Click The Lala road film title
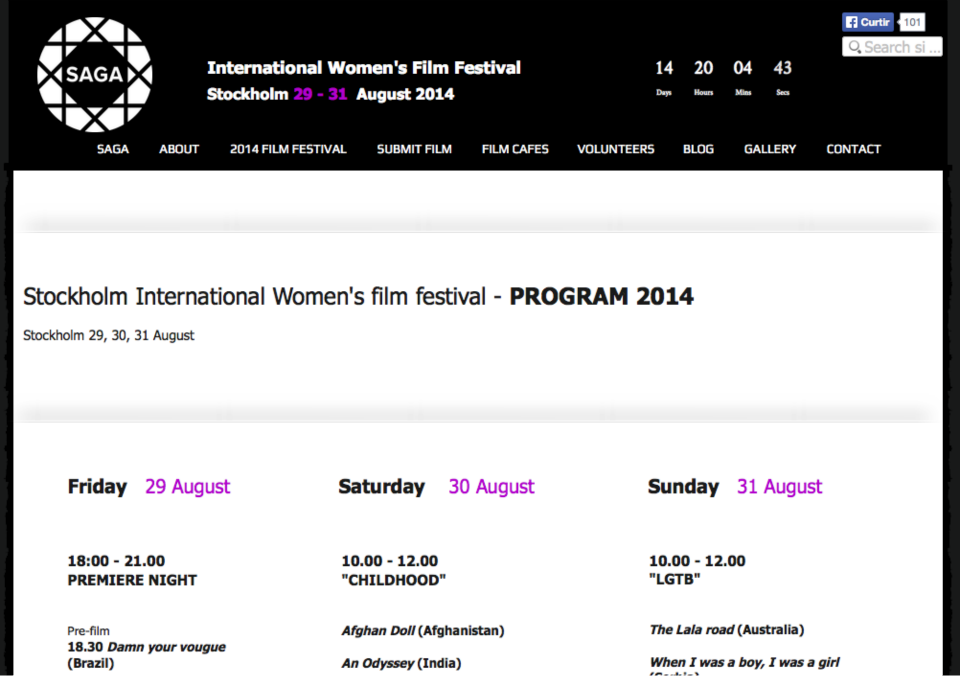Screen dimensions: 960x676 [692, 629]
